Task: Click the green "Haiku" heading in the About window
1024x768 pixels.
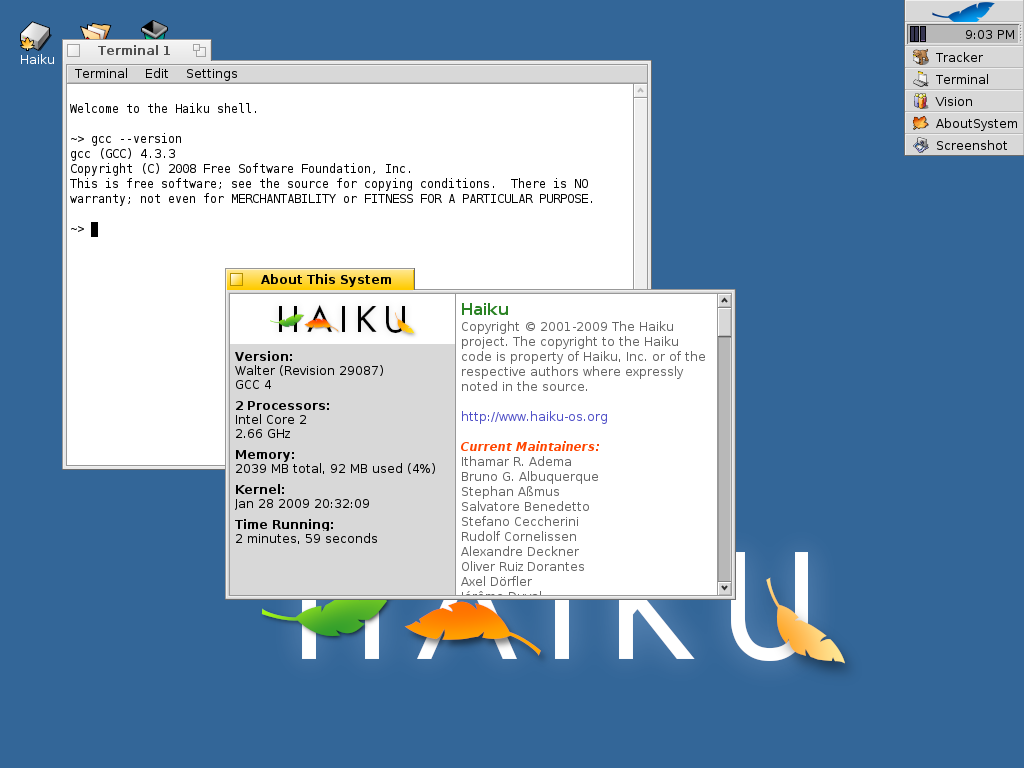Action: click(x=485, y=310)
